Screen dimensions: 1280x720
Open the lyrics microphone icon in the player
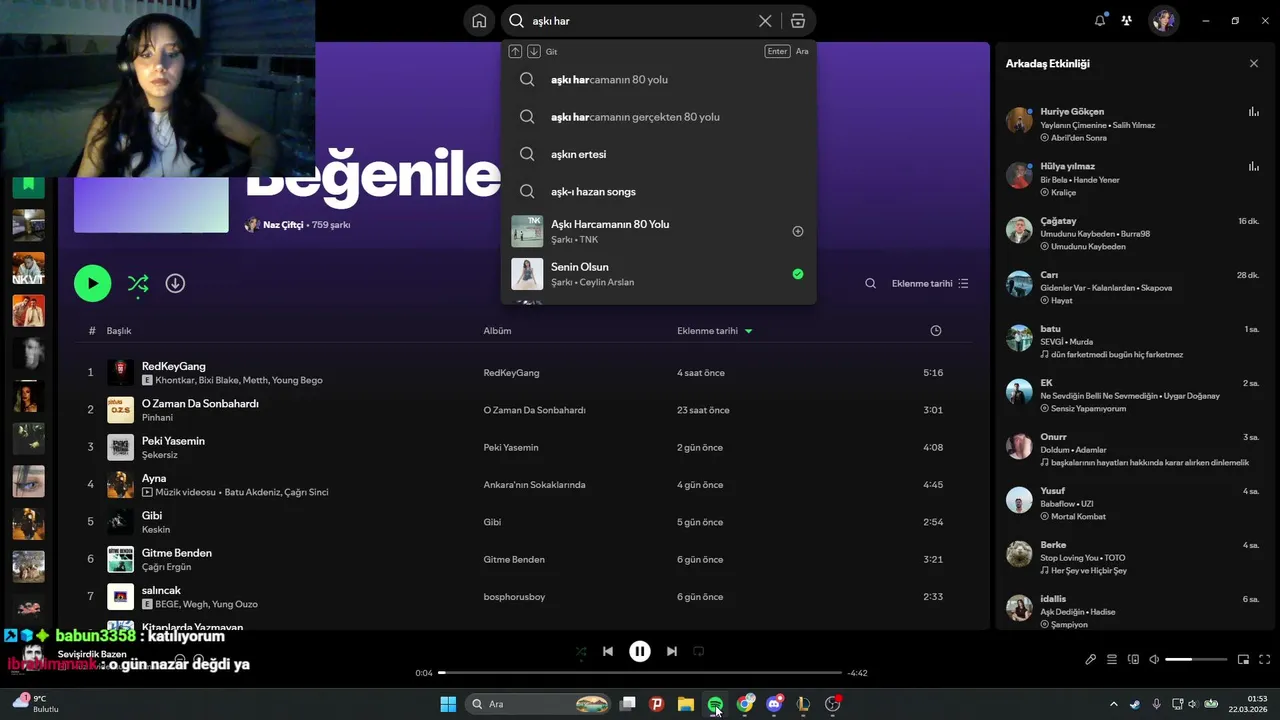point(1091,659)
